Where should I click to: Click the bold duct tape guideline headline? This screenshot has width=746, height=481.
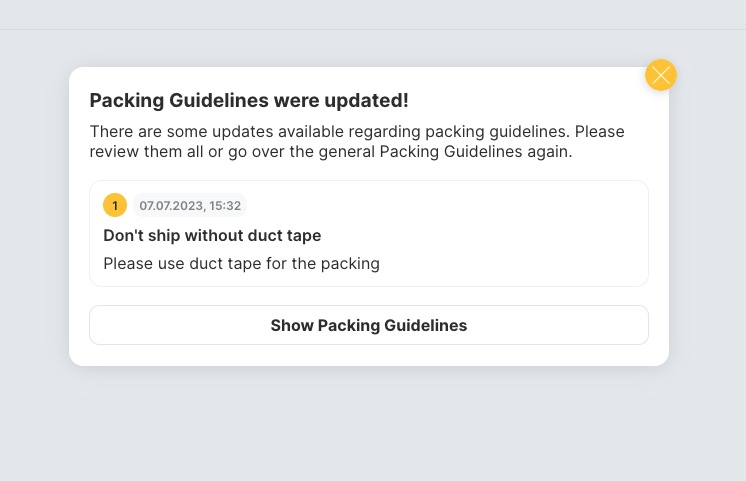point(212,236)
